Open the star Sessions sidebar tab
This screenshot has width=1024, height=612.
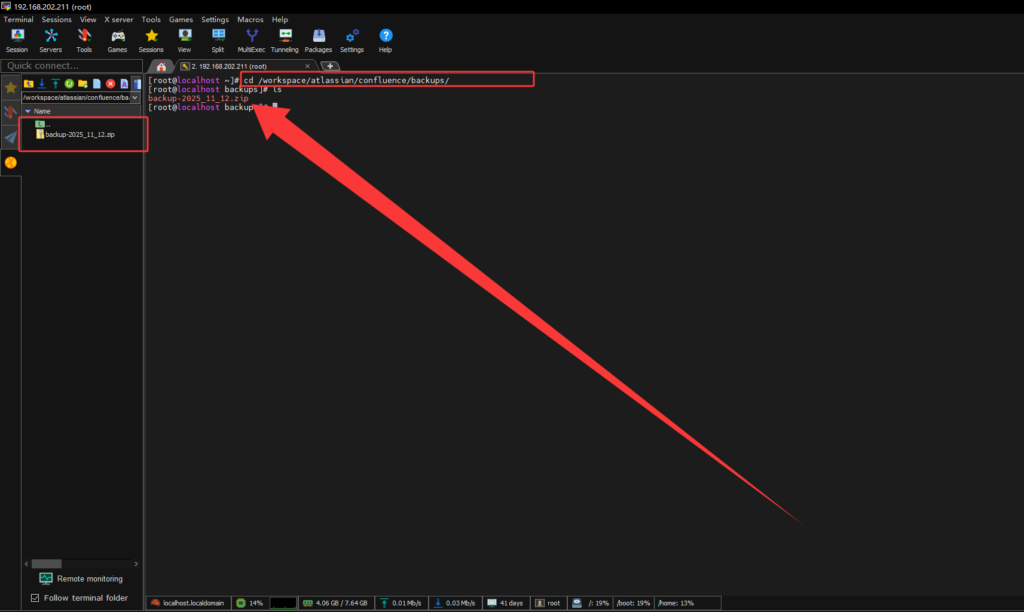tap(11, 88)
